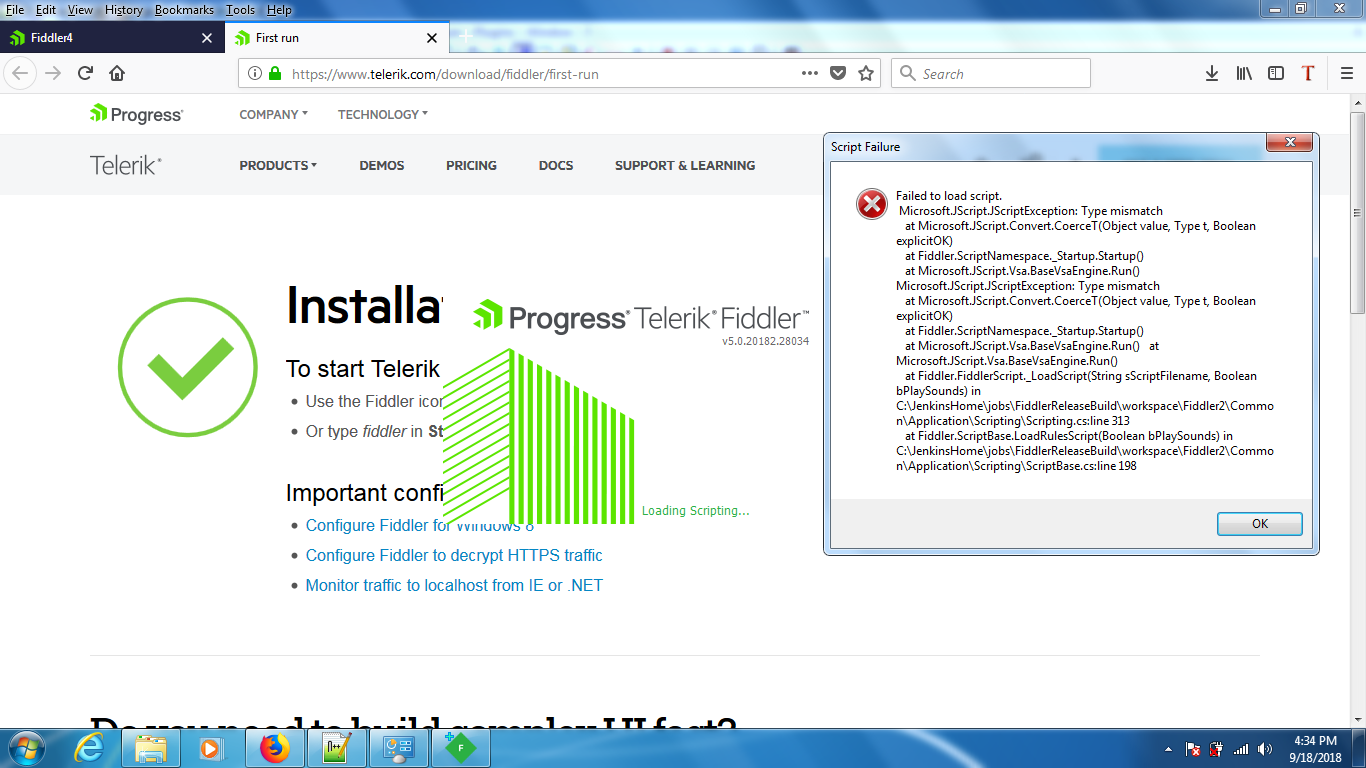Open the Bookmarks menu

tap(184, 10)
